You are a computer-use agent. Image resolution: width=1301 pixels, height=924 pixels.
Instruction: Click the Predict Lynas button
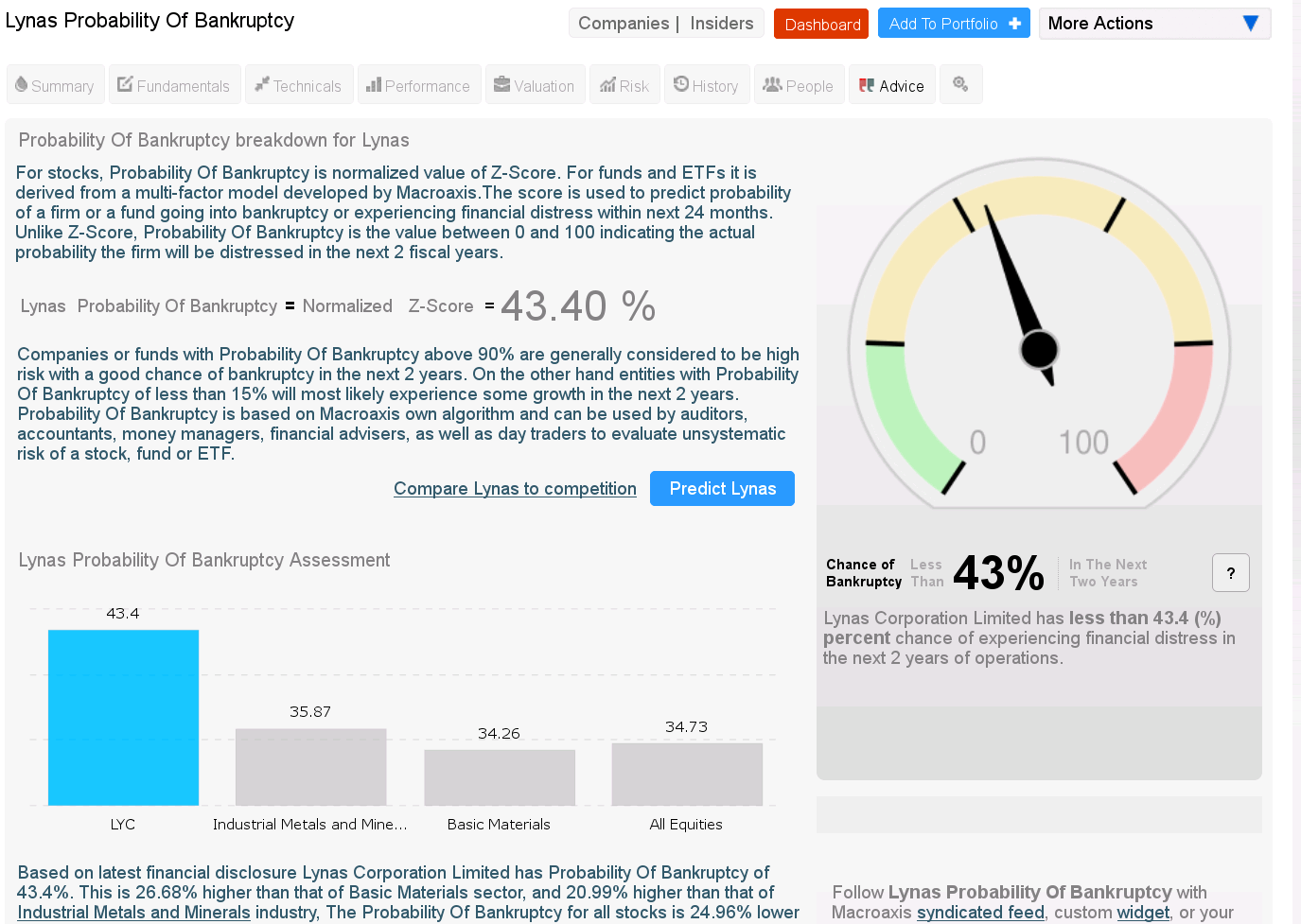click(x=722, y=489)
